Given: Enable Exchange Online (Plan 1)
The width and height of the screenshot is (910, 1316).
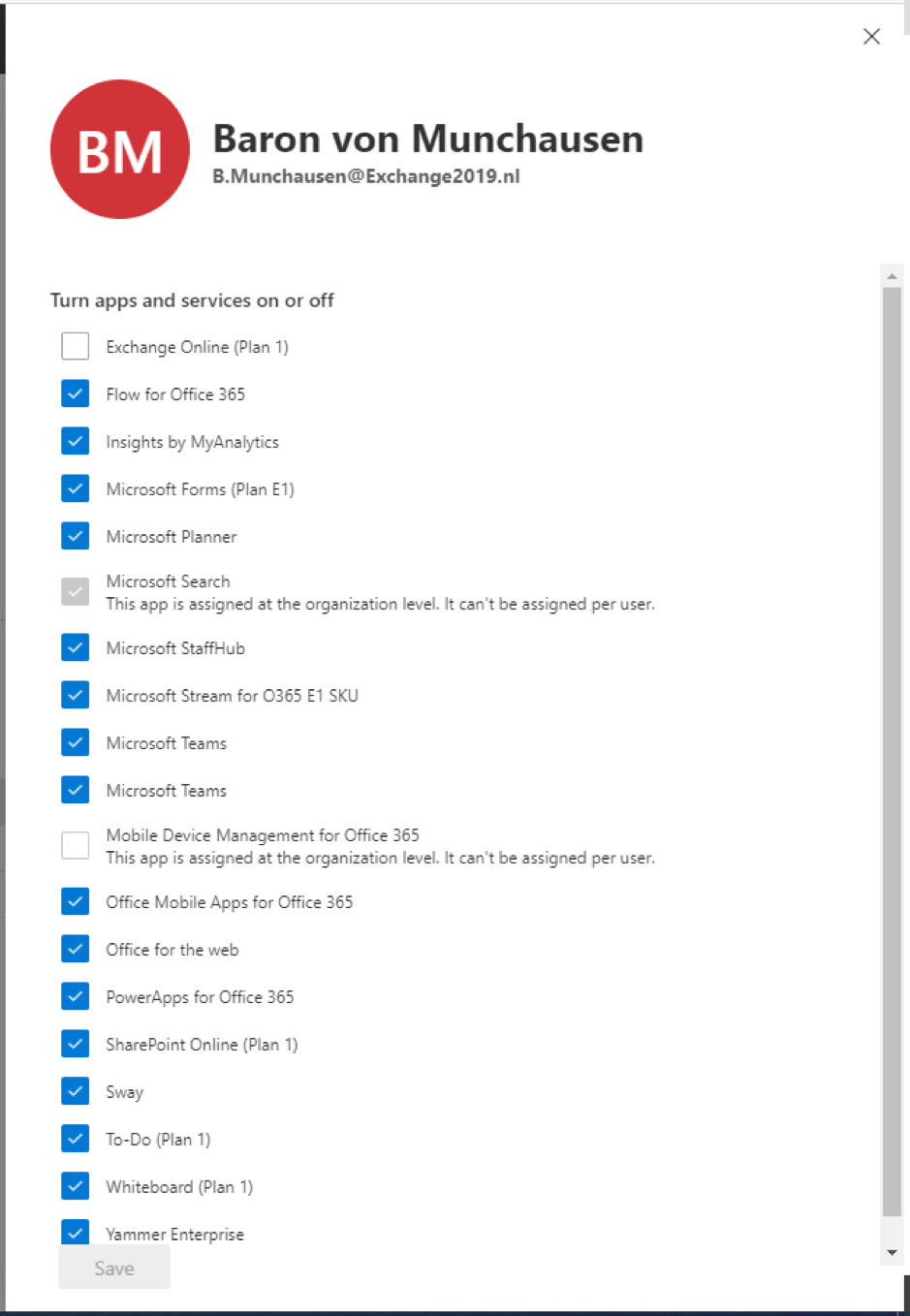Looking at the screenshot, I should point(75,345).
